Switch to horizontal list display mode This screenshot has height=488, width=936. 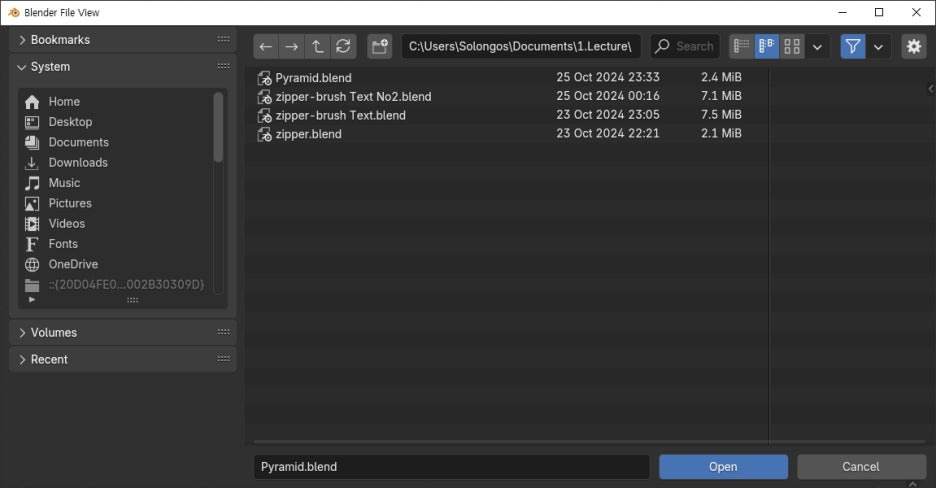pos(767,47)
